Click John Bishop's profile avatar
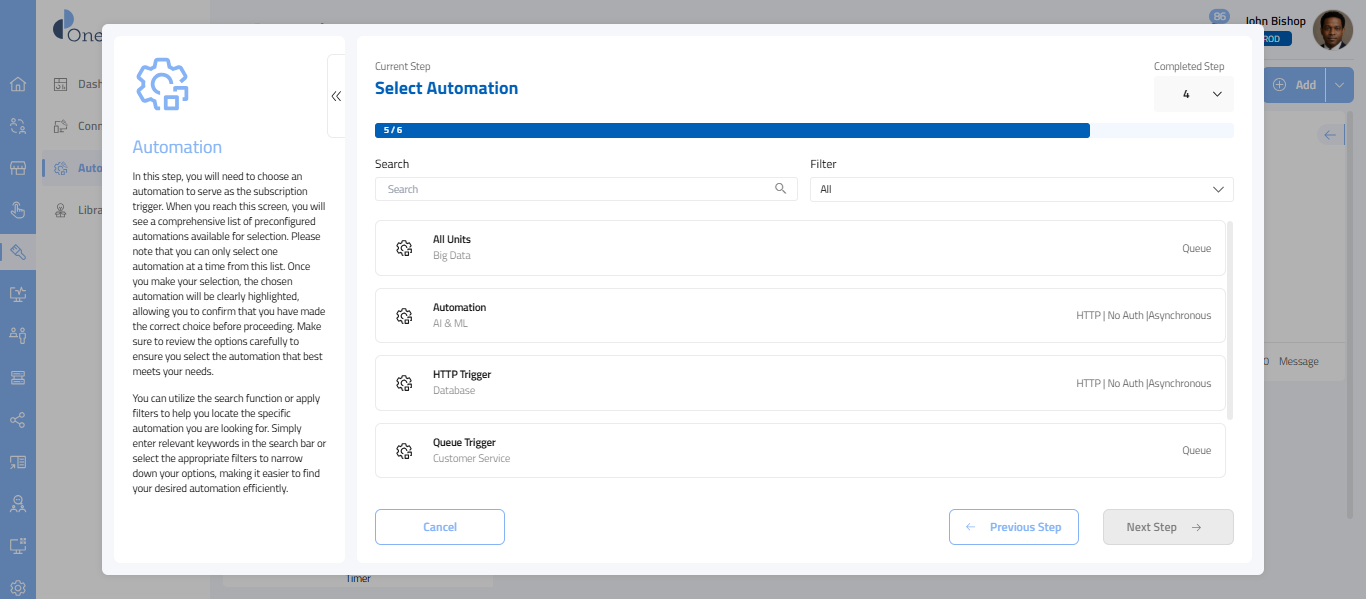 click(x=1332, y=31)
